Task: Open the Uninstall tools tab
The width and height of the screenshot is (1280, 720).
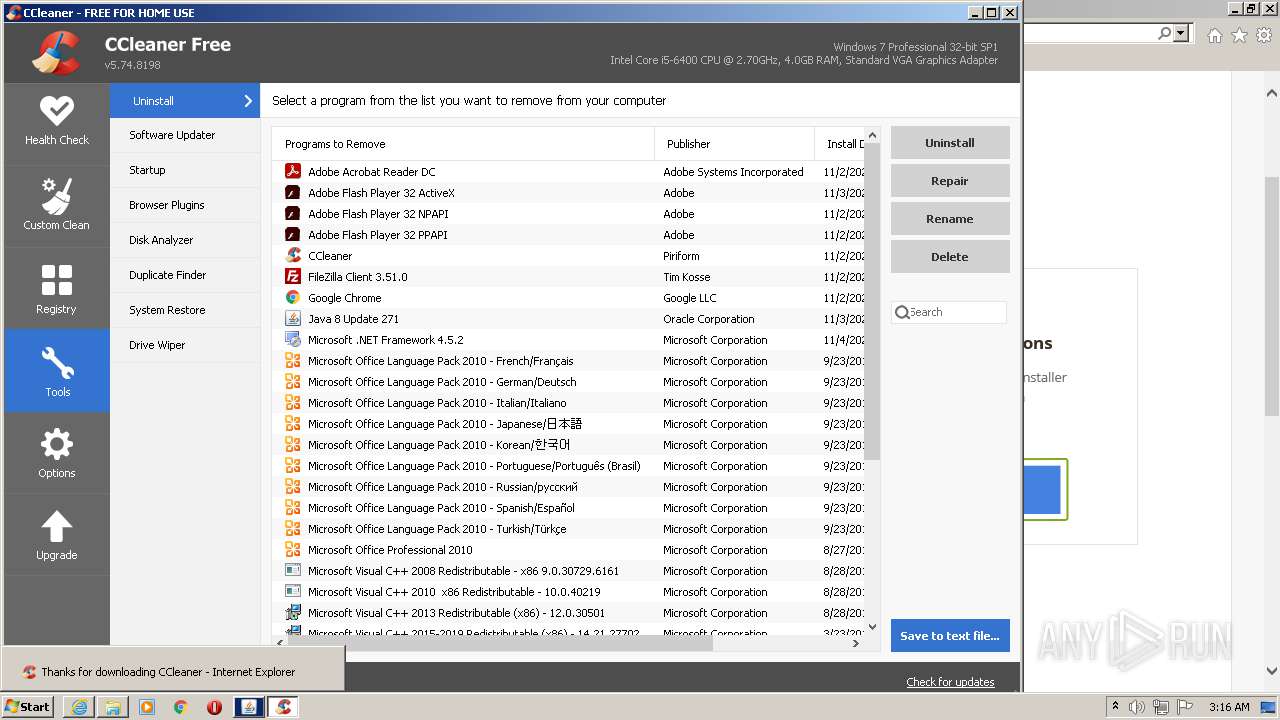Action: click(185, 101)
